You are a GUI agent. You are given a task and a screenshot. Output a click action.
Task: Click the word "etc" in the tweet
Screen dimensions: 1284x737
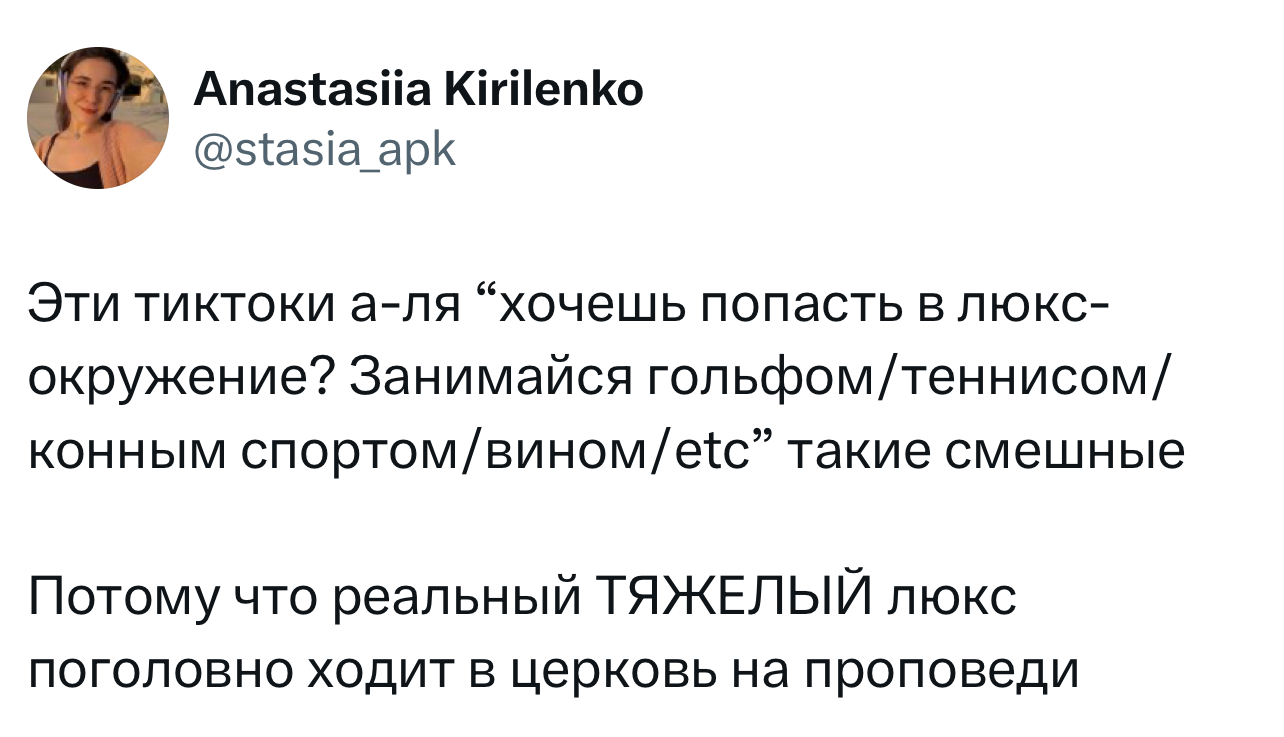[x=722, y=452]
